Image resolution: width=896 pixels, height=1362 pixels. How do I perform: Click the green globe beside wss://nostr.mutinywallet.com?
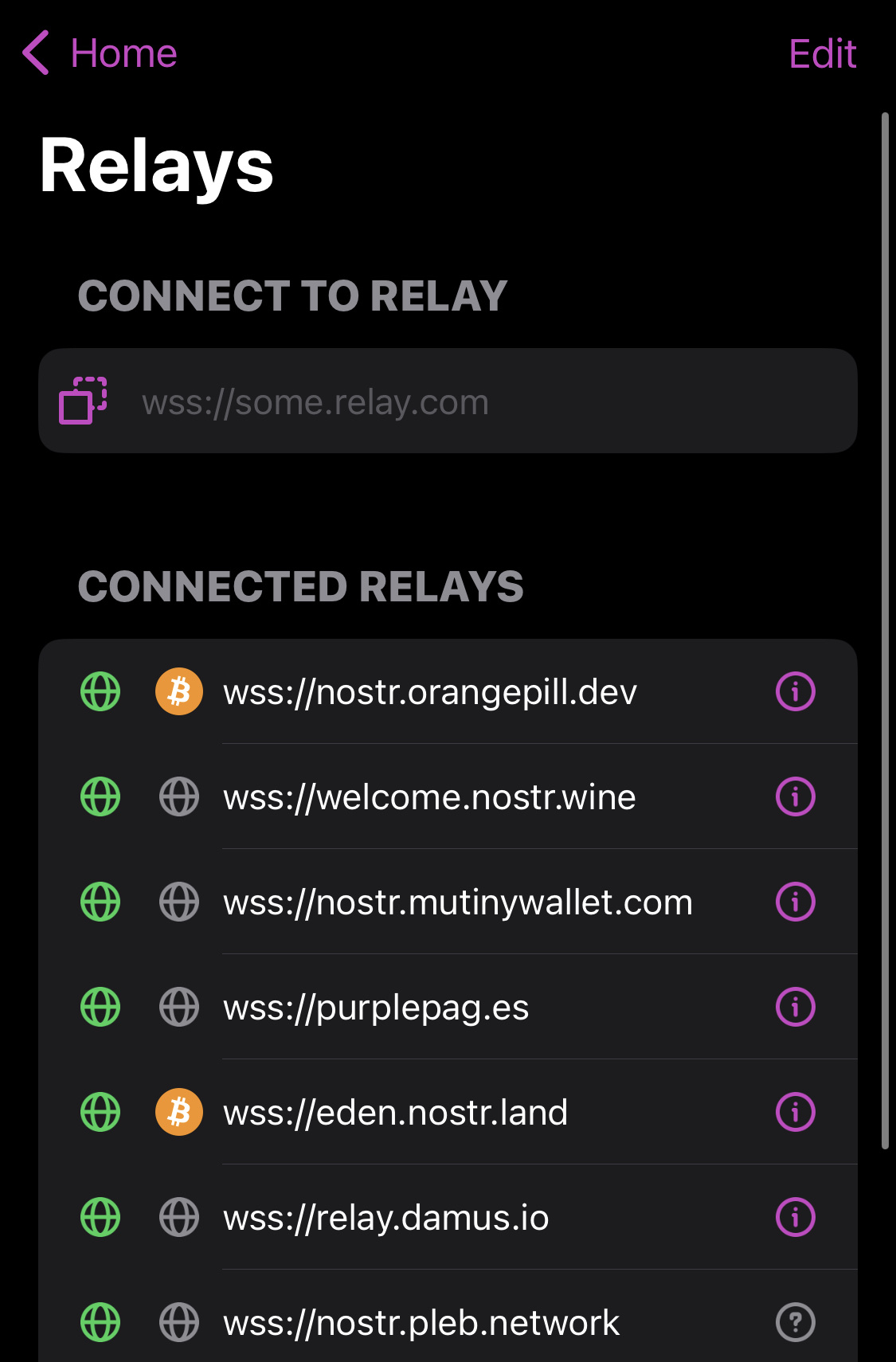click(x=100, y=902)
